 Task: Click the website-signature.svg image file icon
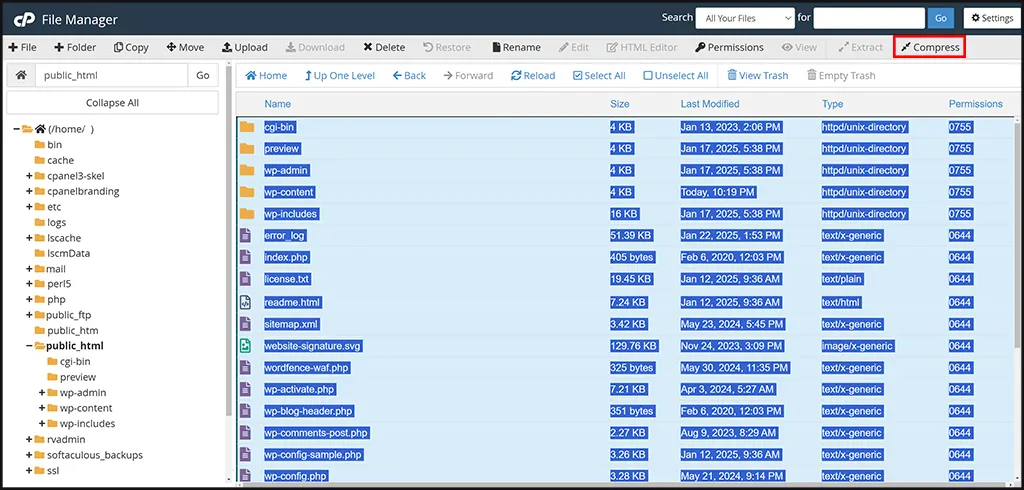[x=246, y=346]
